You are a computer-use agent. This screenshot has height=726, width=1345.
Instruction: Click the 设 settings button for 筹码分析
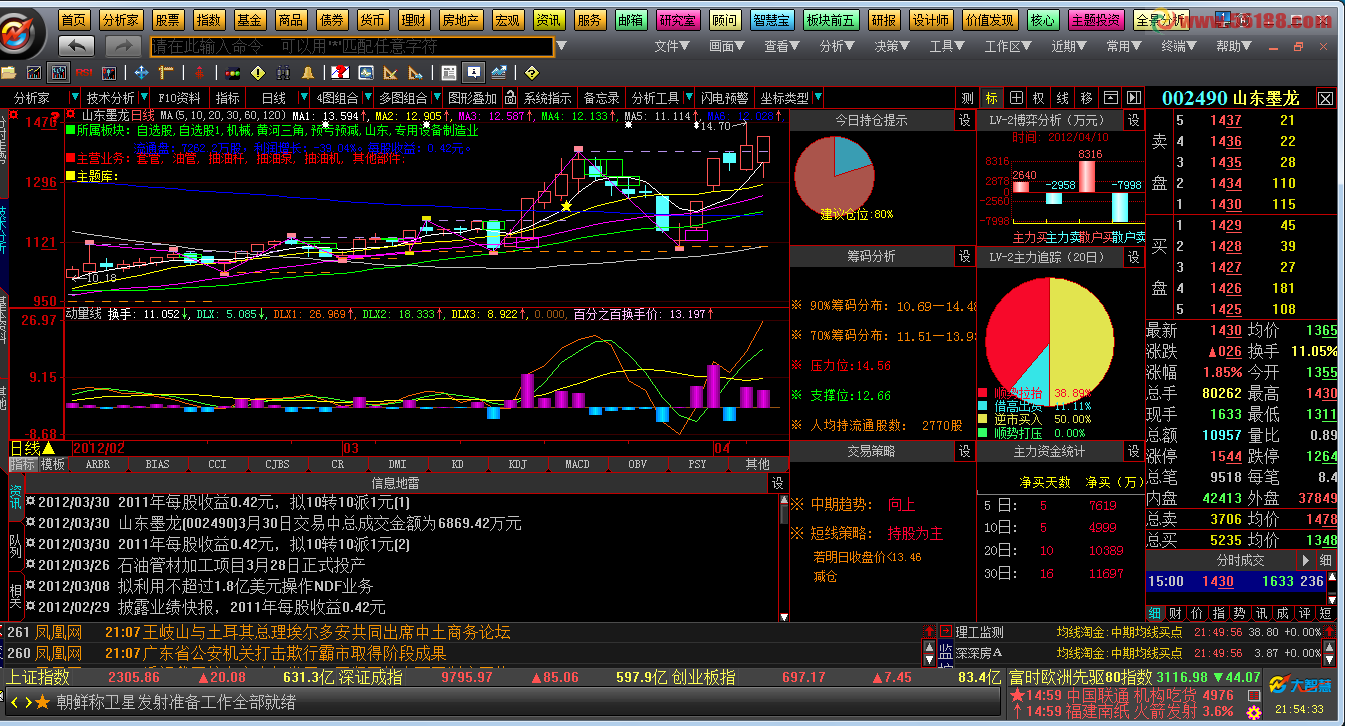coord(964,257)
